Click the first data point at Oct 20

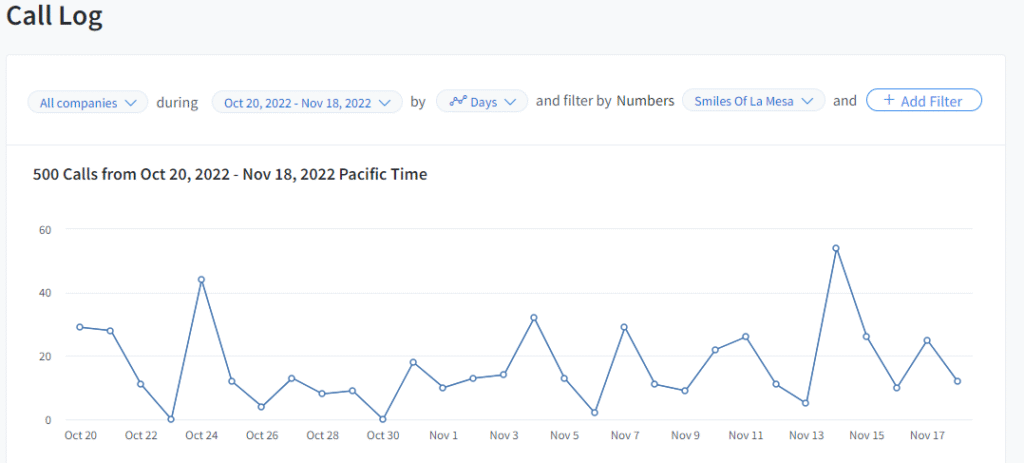coord(80,327)
